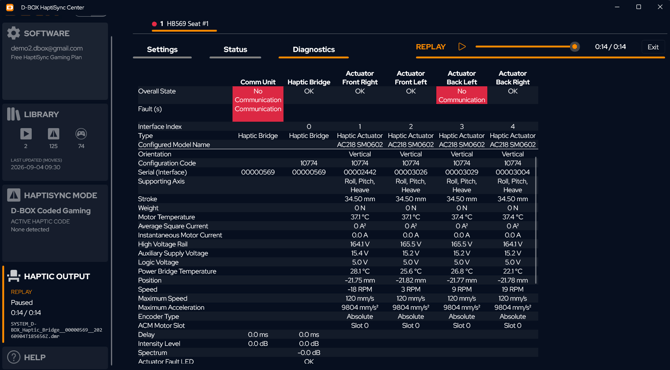Click the 'None detected' haptic code text
This screenshot has width=670, height=370.
coord(30,229)
